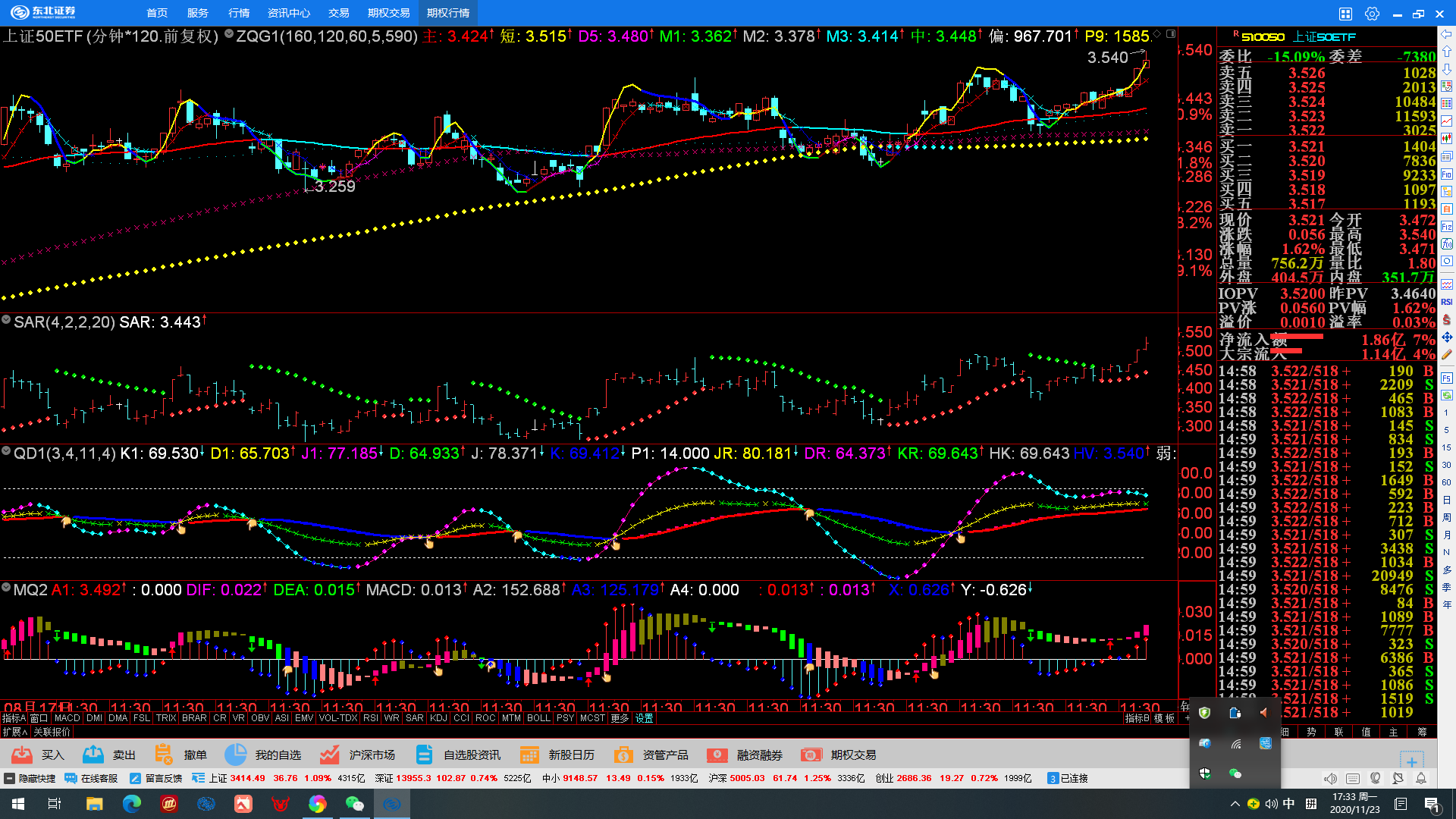Show hidden system tray icons chevron

coord(1235,804)
